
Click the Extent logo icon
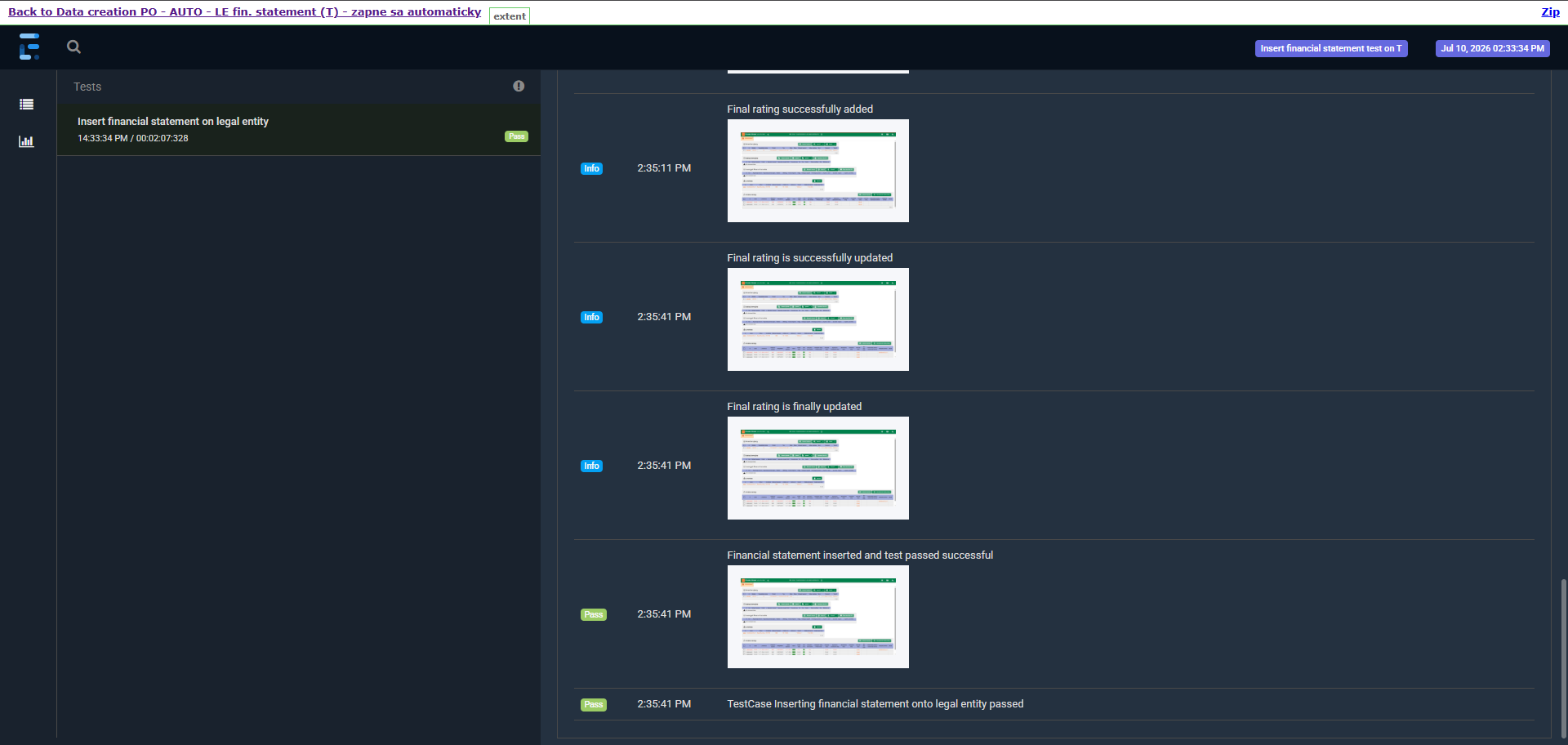(x=29, y=47)
